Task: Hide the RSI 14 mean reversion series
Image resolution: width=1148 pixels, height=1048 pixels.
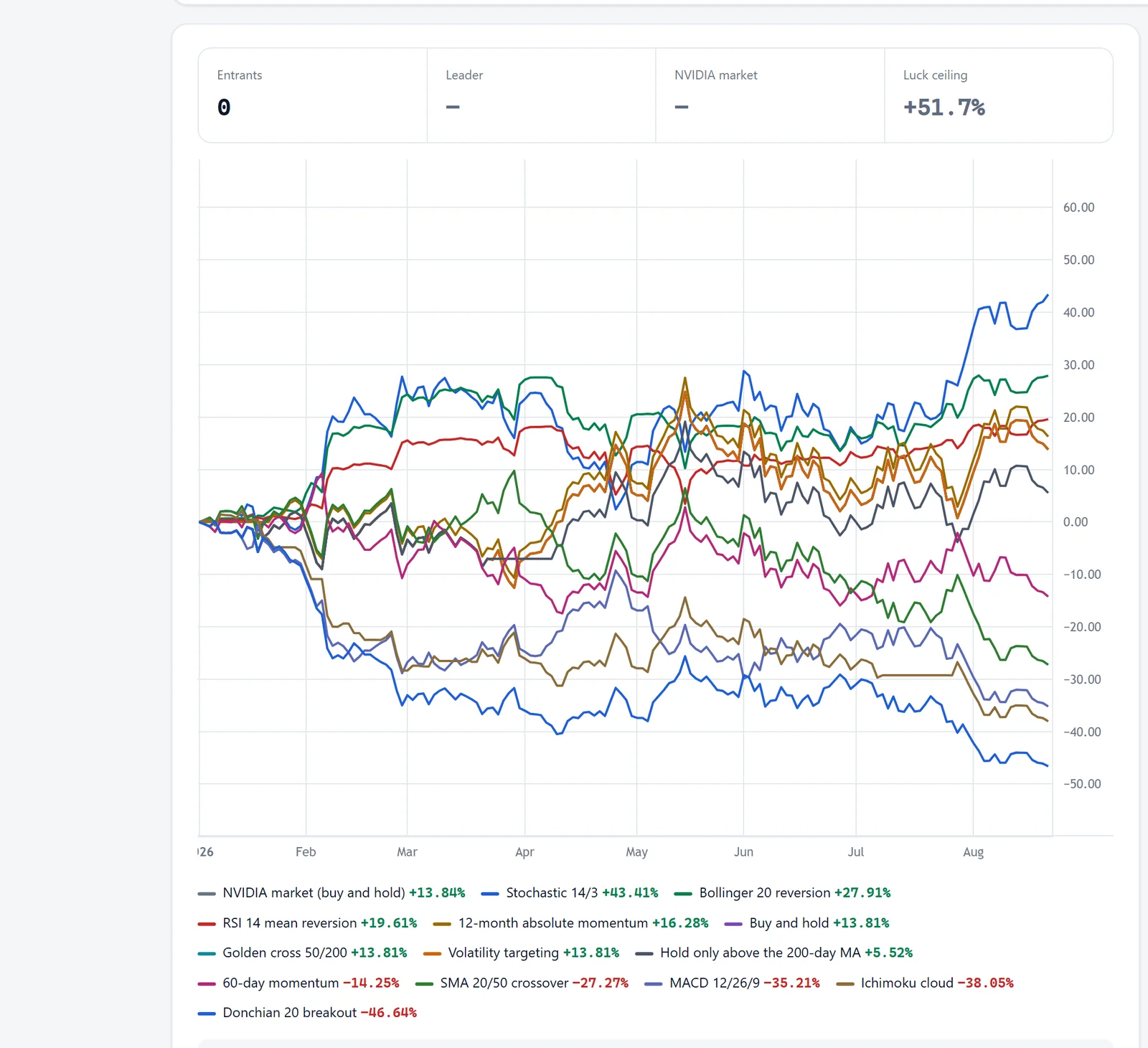Action: [x=307, y=923]
